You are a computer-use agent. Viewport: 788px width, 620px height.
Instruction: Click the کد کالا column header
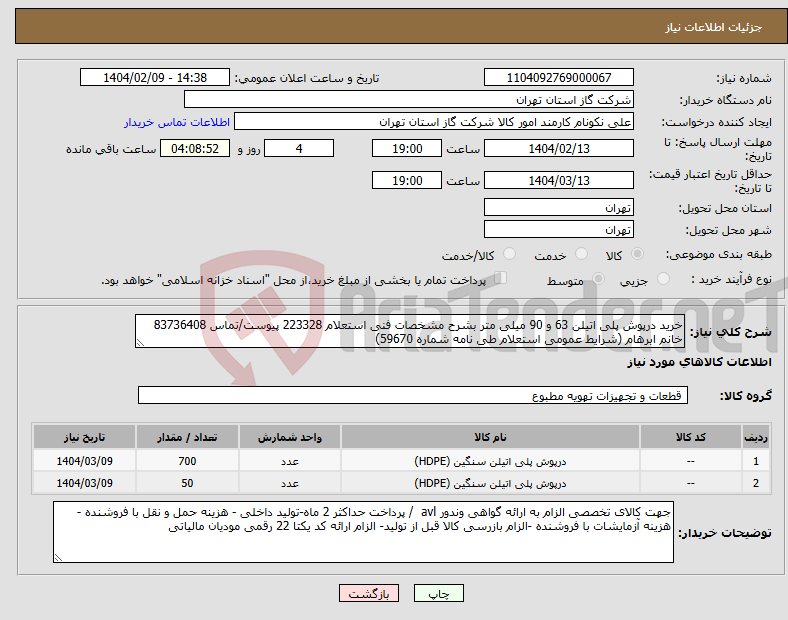point(691,437)
